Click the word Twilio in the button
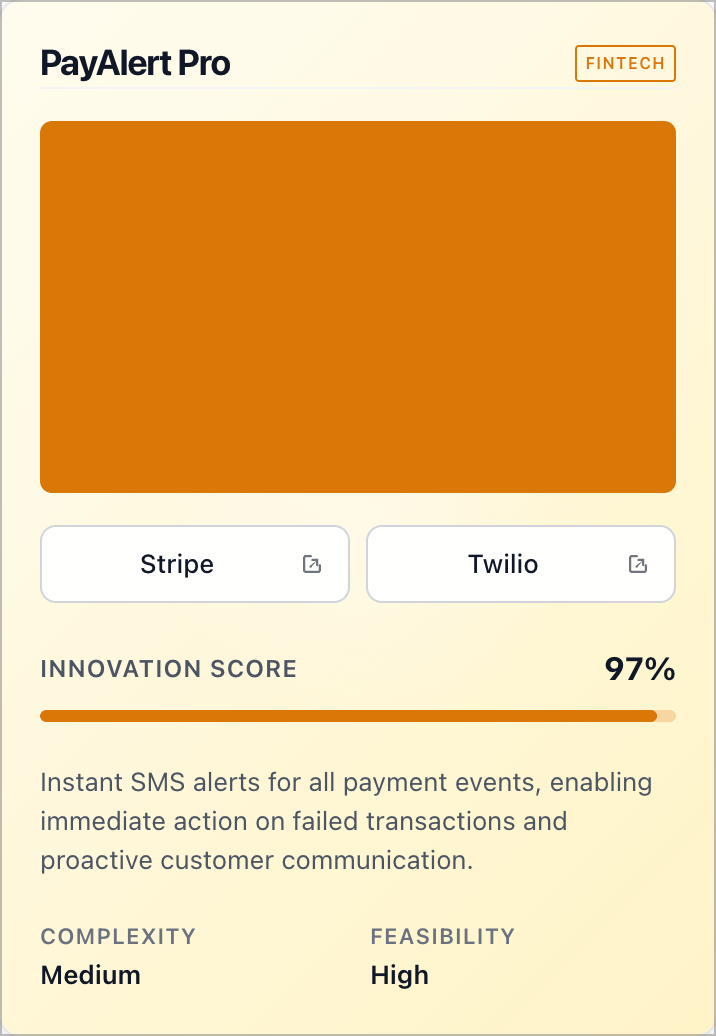716x1036 pixels. click(503, 564)
